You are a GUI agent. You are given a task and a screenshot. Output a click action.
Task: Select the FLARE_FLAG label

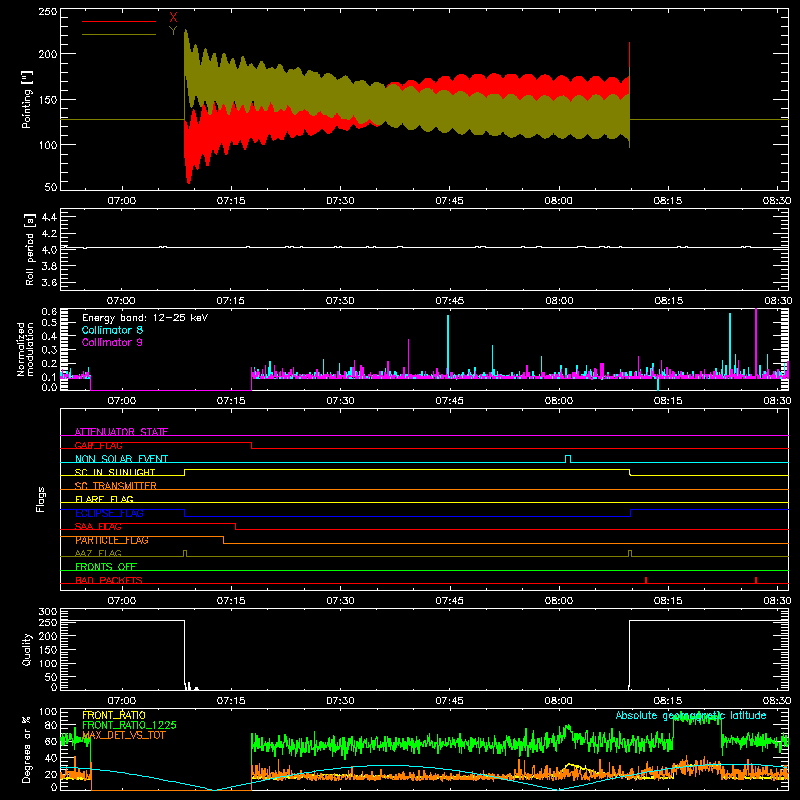coord(104,499)
